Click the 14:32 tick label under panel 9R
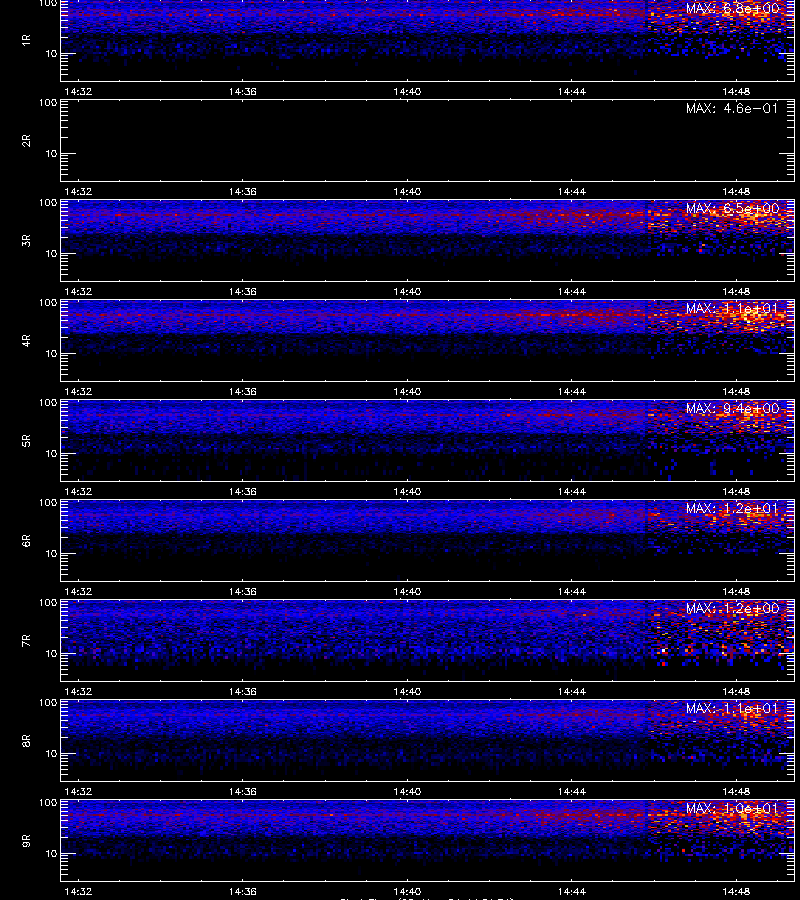Image resolution: width=800 pixels, height=900 pixels. pos(78,891)
